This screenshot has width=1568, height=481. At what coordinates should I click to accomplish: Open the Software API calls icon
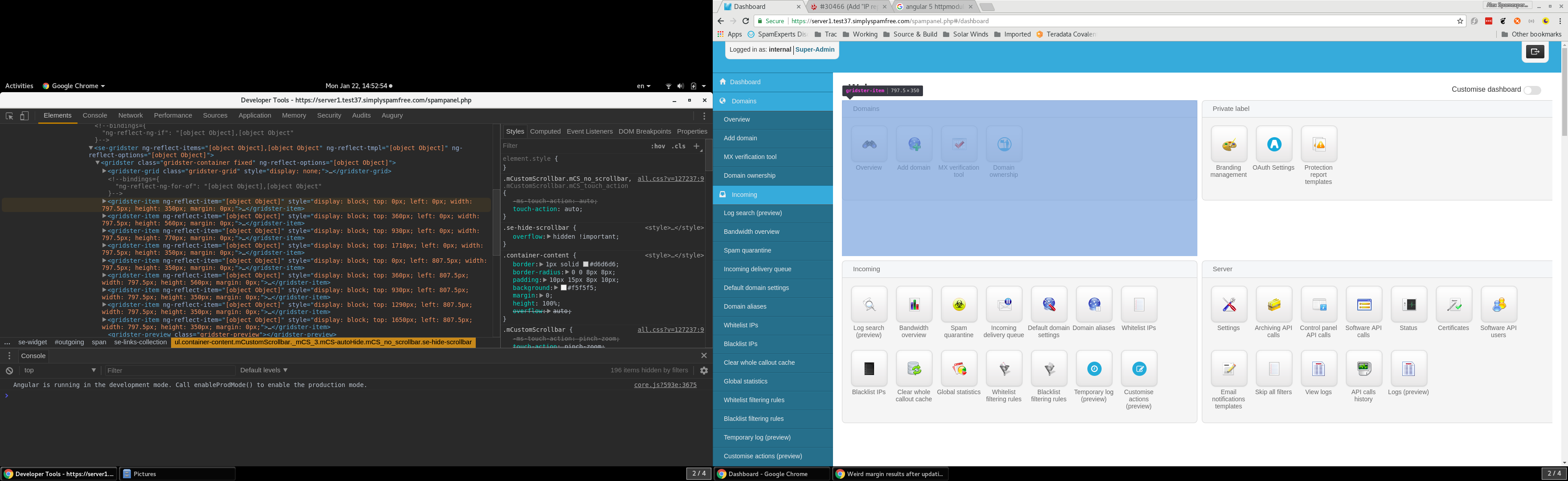tap(1364, 305)
